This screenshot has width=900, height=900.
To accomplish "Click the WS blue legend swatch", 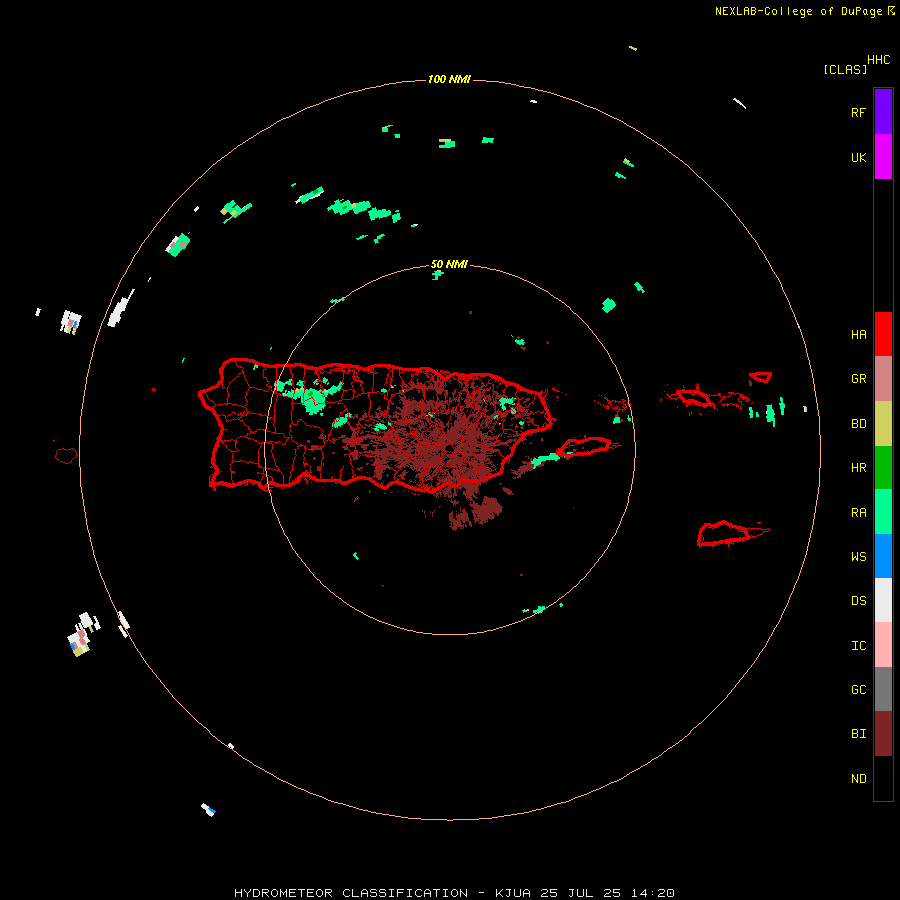I will click(883, 556).
